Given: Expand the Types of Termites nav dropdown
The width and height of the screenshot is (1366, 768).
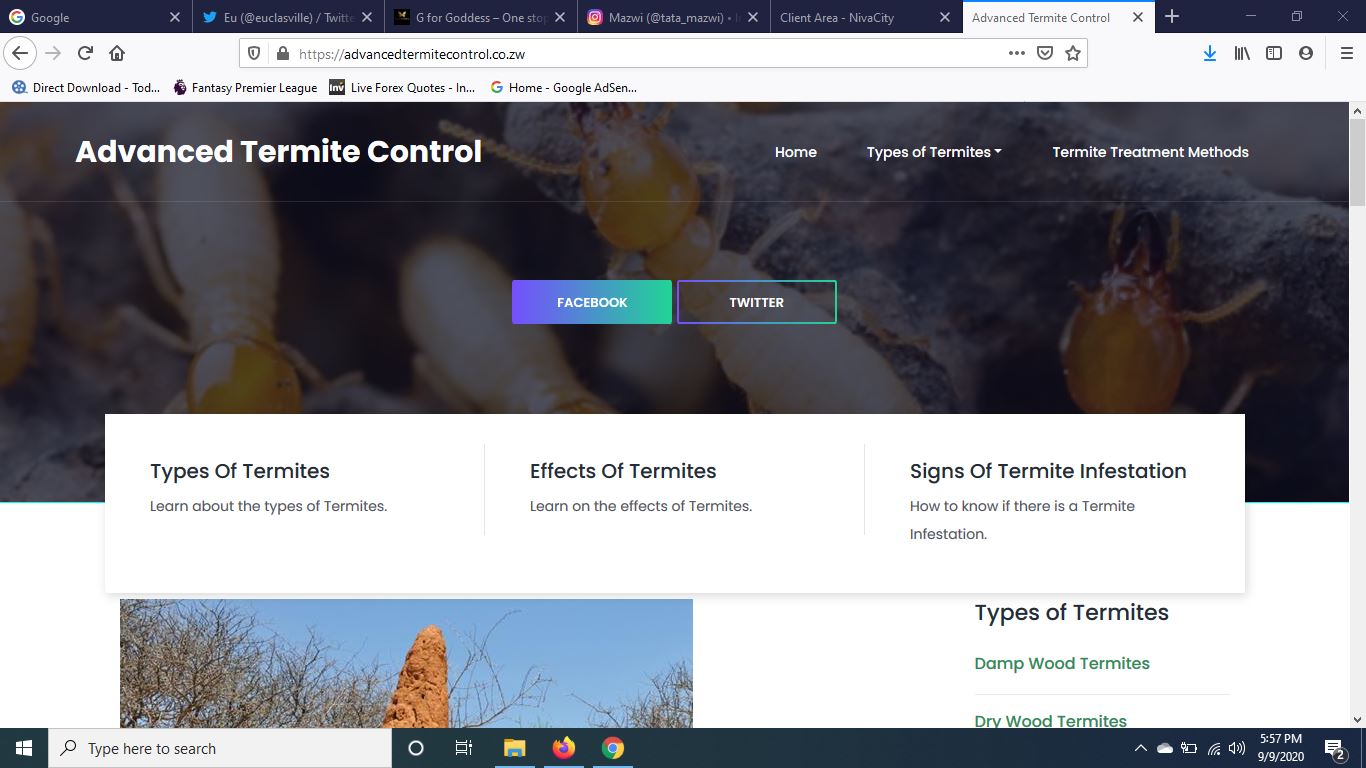Looking at the screenshot, I should click(933, 152).
